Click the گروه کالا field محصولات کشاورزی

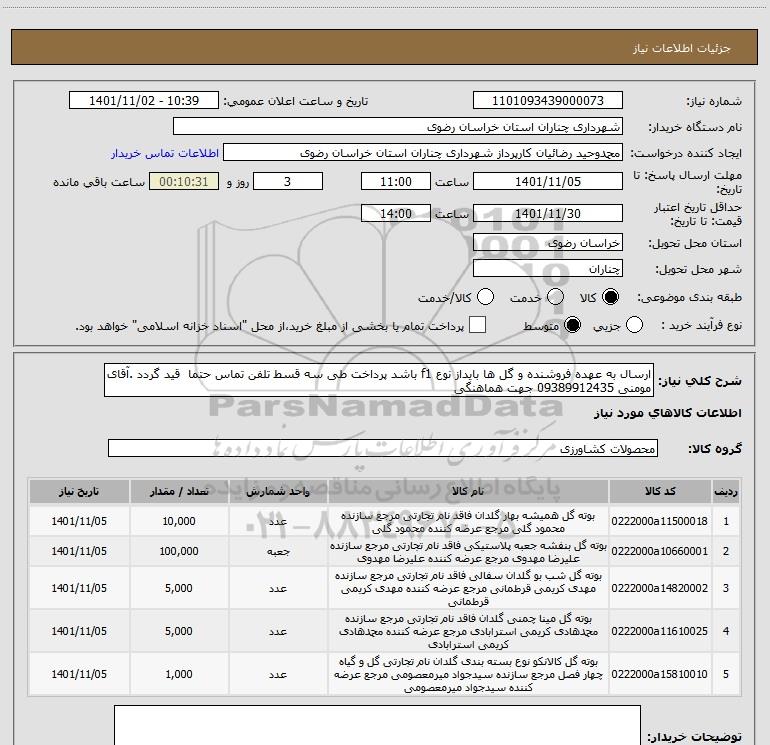point(383,448)
